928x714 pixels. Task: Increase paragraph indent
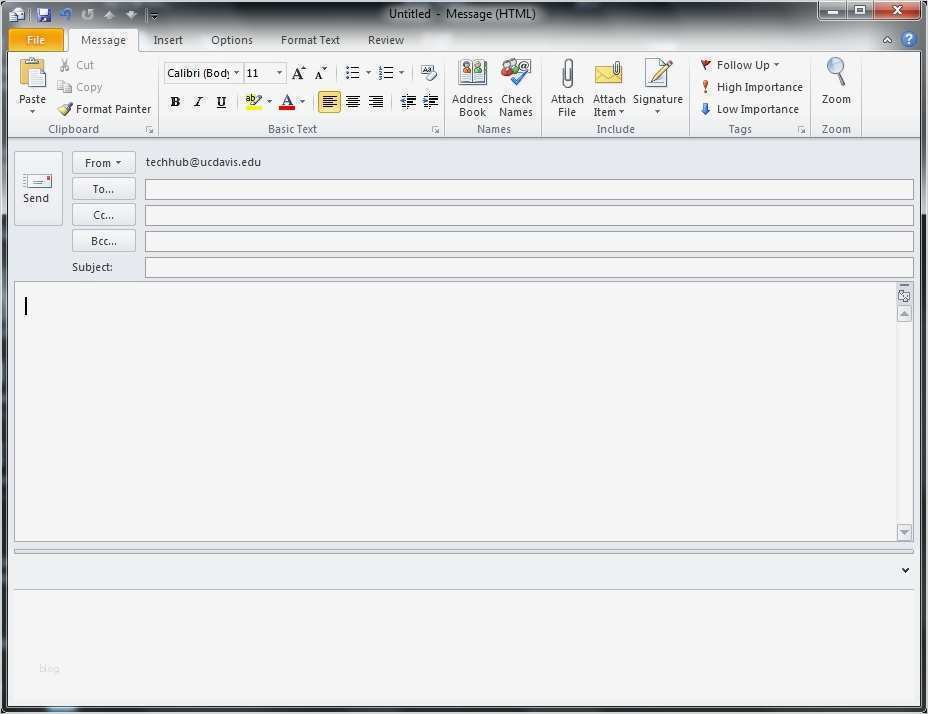[x=430, y=101]
